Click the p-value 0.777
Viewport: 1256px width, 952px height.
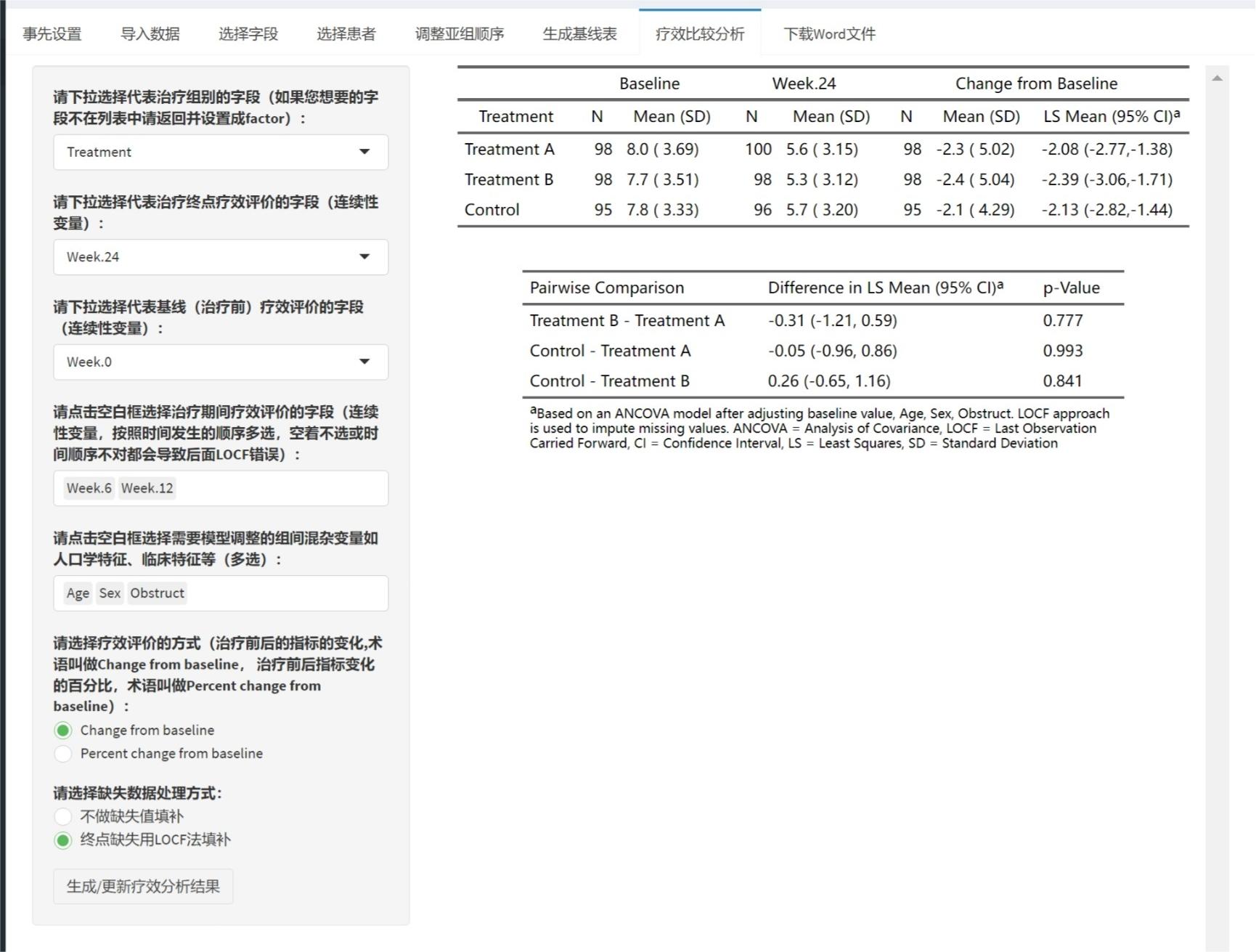point(1063,321)
